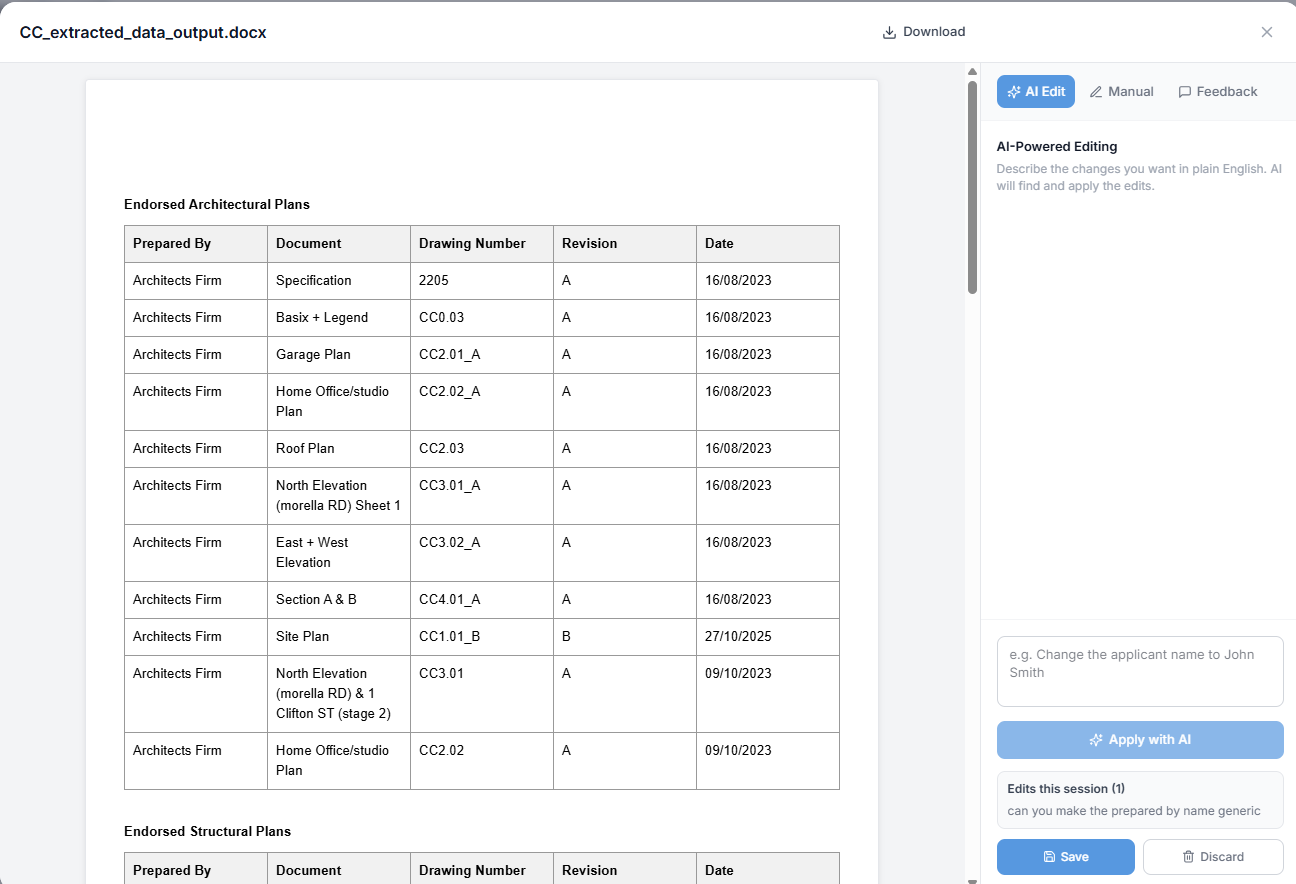Open the Feedback tab
This screenshot has height=884, width=1296.
(1218, 91)
